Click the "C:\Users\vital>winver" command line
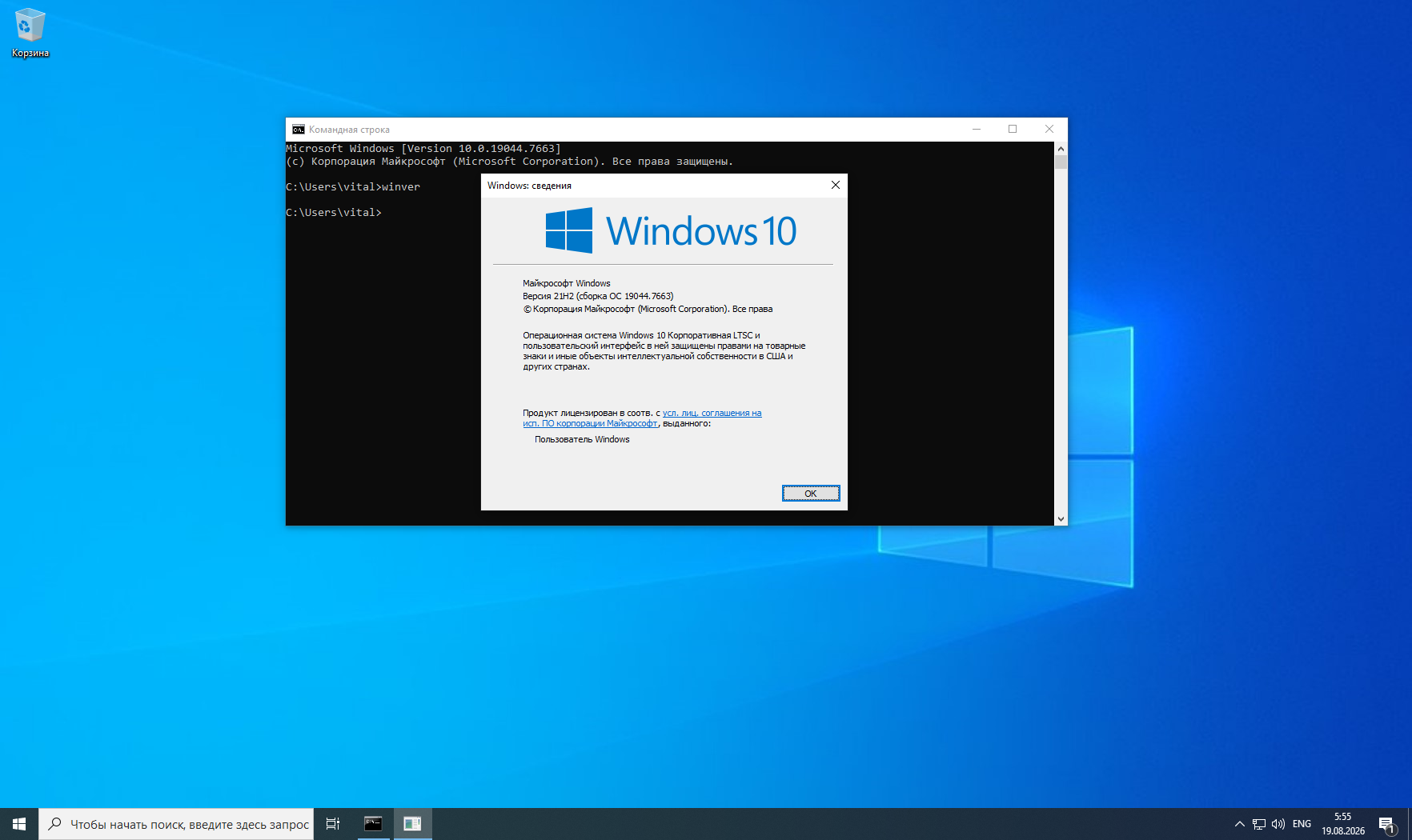The height and width of the screenshot is (840, 1412). coord(353,186)
